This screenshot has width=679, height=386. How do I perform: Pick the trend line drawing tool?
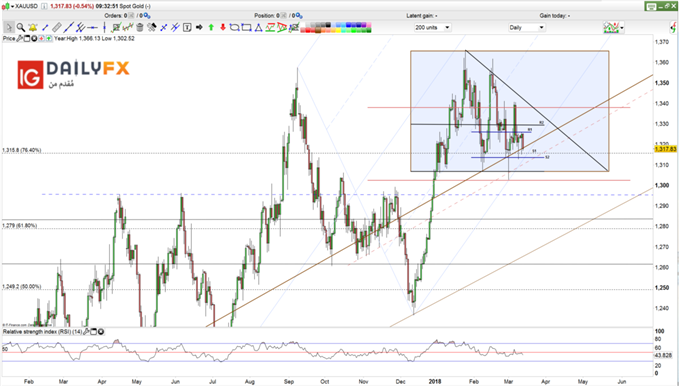click(68, 27)
